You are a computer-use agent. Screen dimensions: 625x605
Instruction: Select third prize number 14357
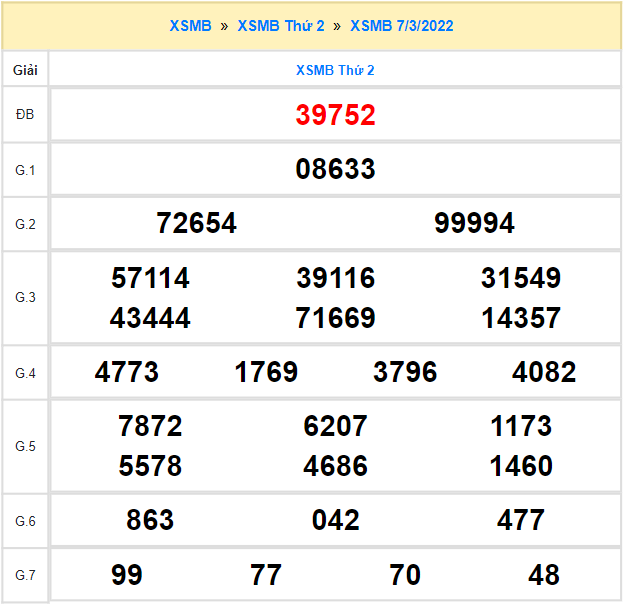[x=520, y=318]
